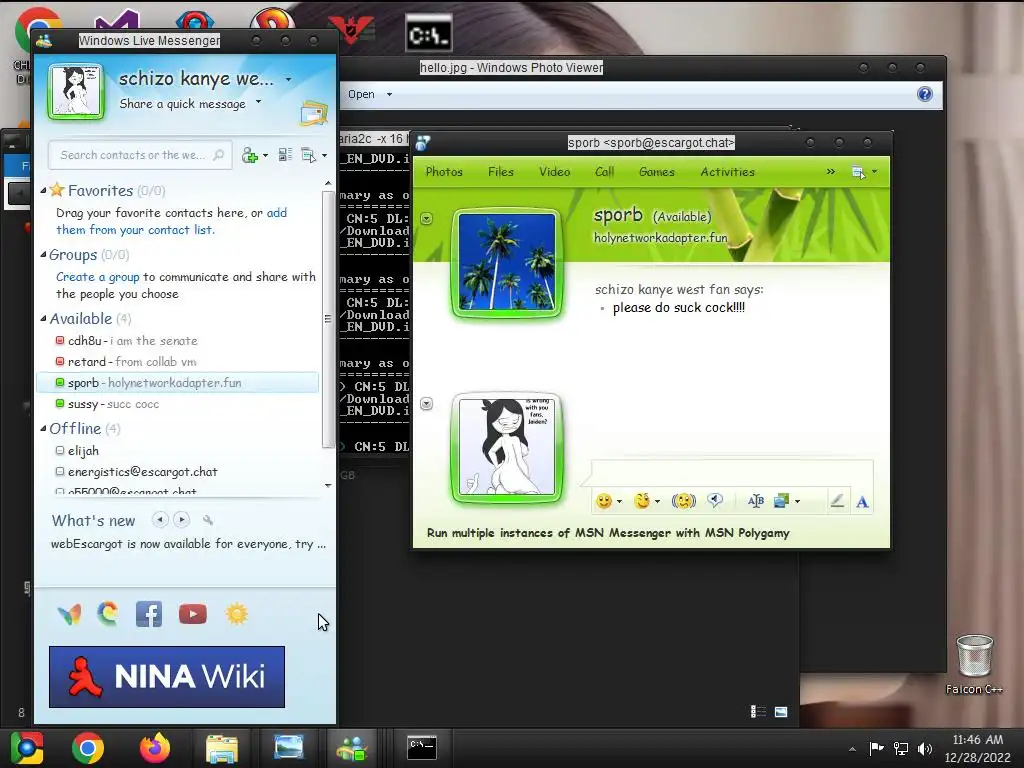1024x768 pixels.
Task: Toggle your own display picture options arrow
Action: 426,404
